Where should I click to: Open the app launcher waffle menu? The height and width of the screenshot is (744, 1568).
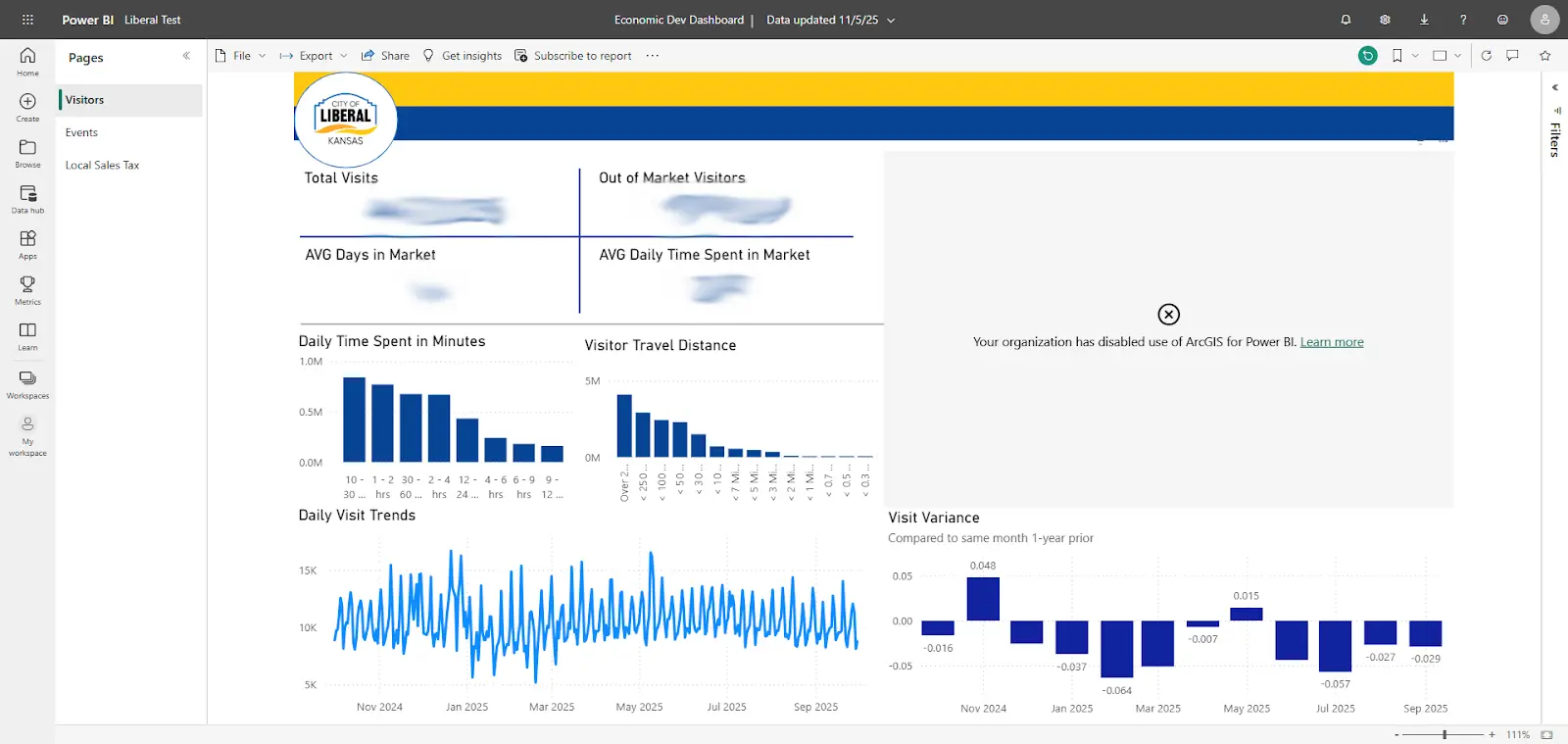[27, 20]
